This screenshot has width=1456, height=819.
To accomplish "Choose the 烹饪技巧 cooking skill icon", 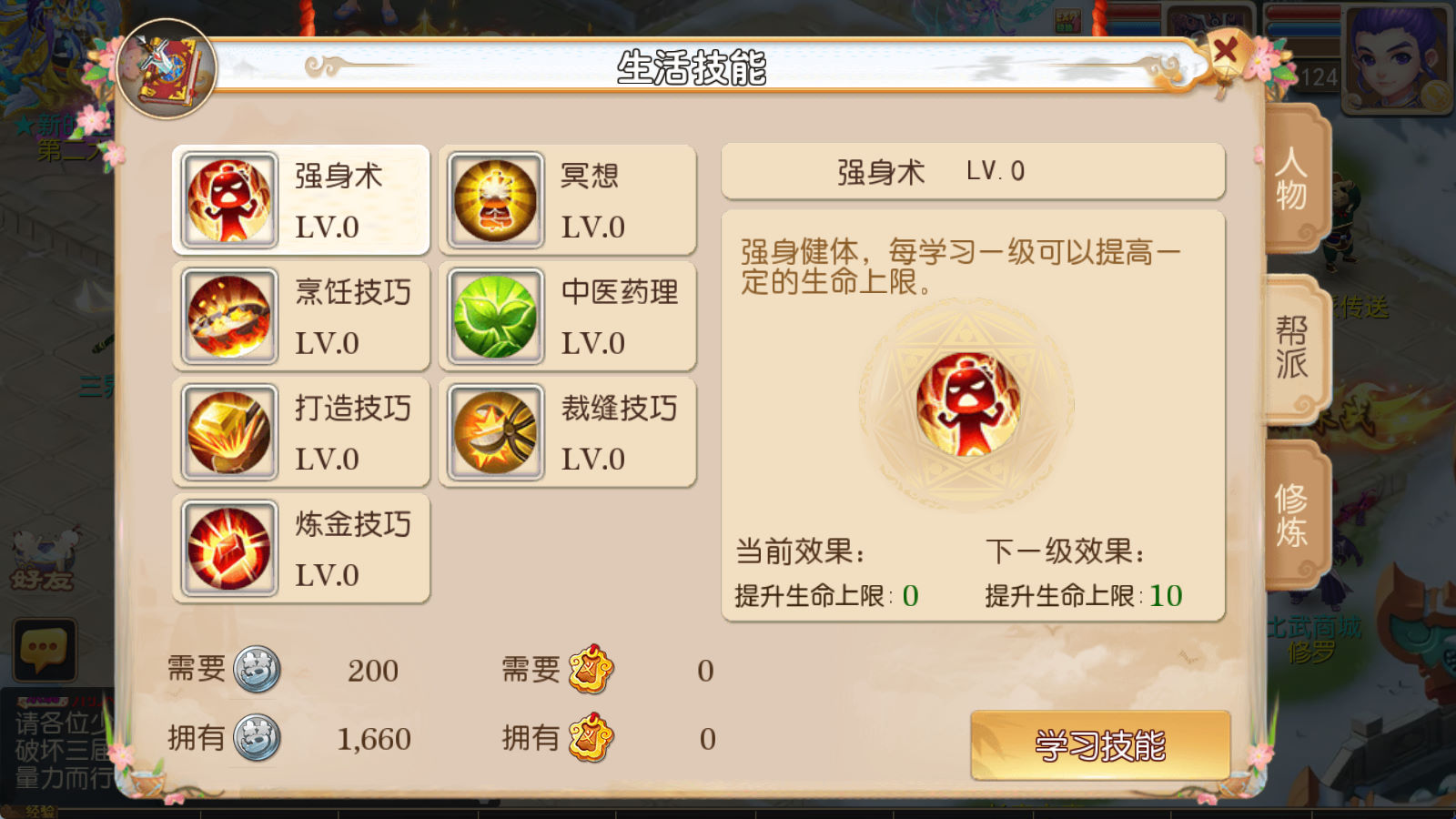I will pos(229,317).
